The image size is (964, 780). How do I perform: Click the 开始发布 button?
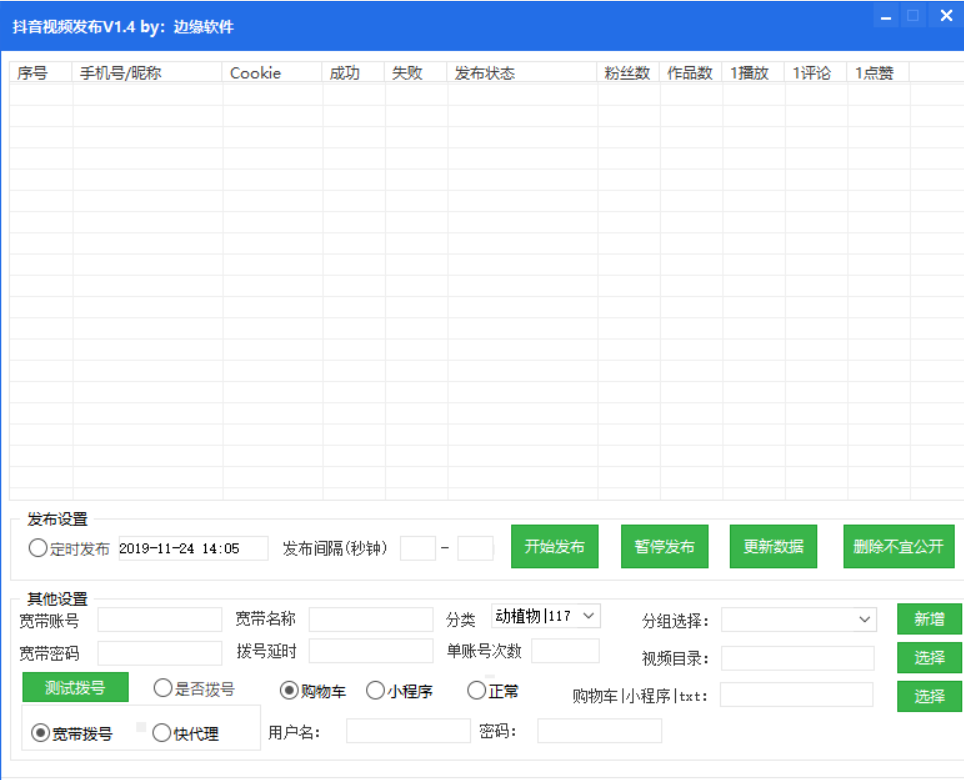tap(554, 547)
